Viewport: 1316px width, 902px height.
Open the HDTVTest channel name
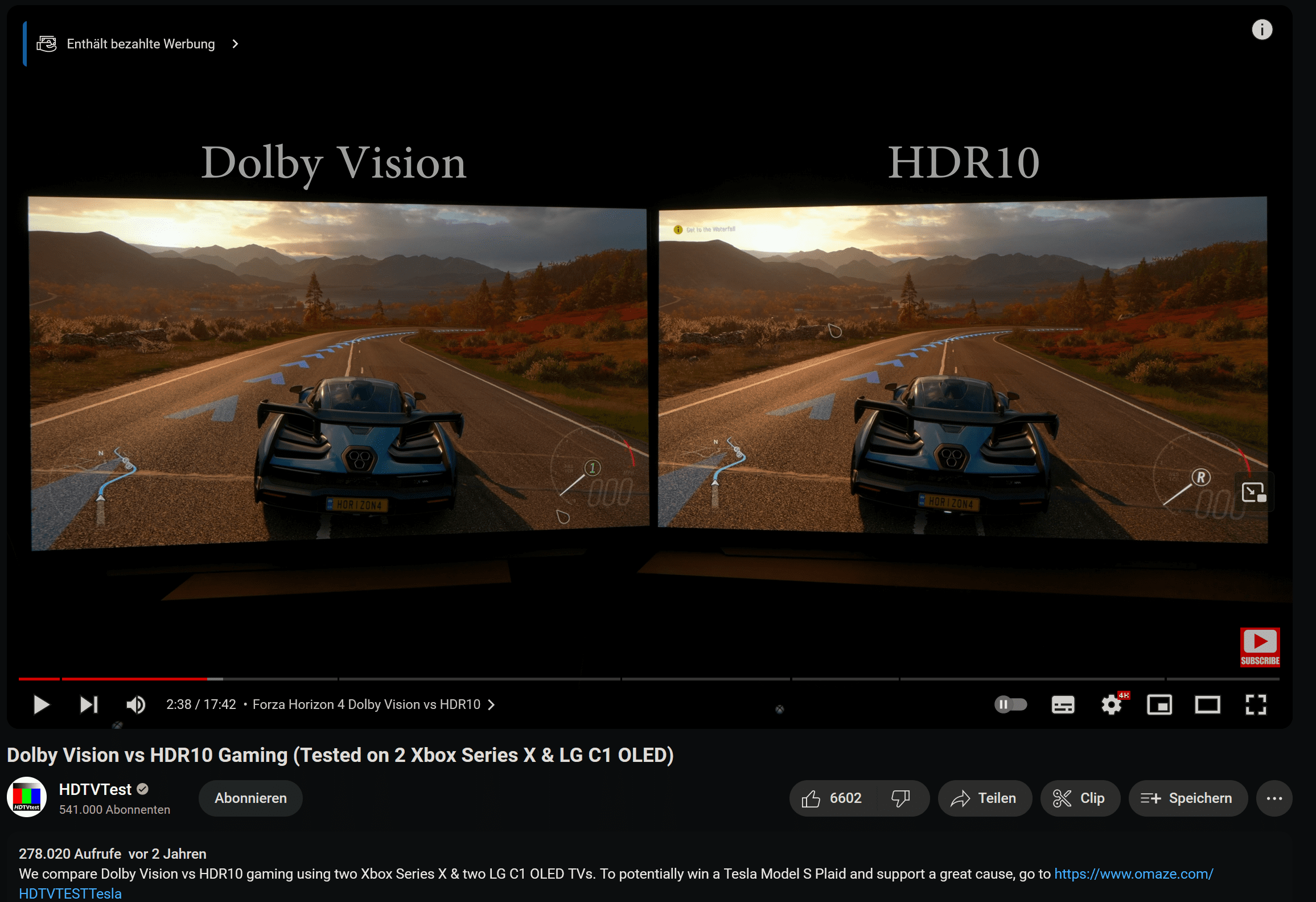point(95,789)
